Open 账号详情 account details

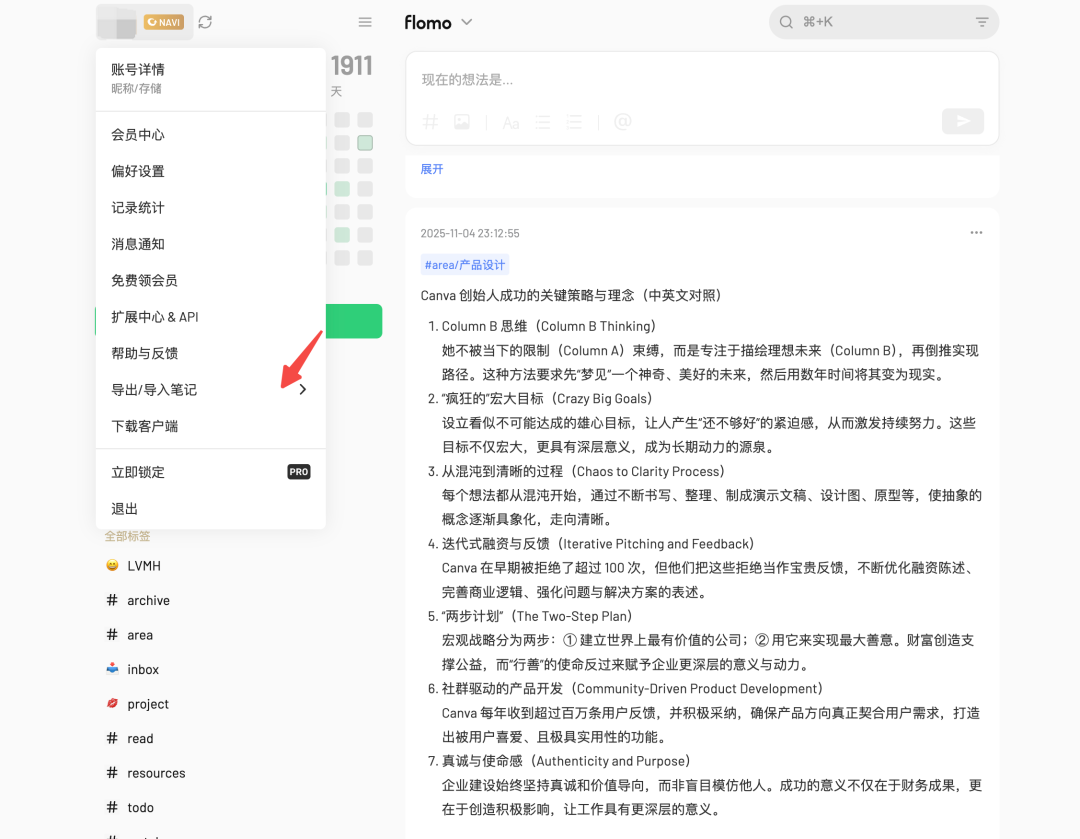tap(211, 78)
